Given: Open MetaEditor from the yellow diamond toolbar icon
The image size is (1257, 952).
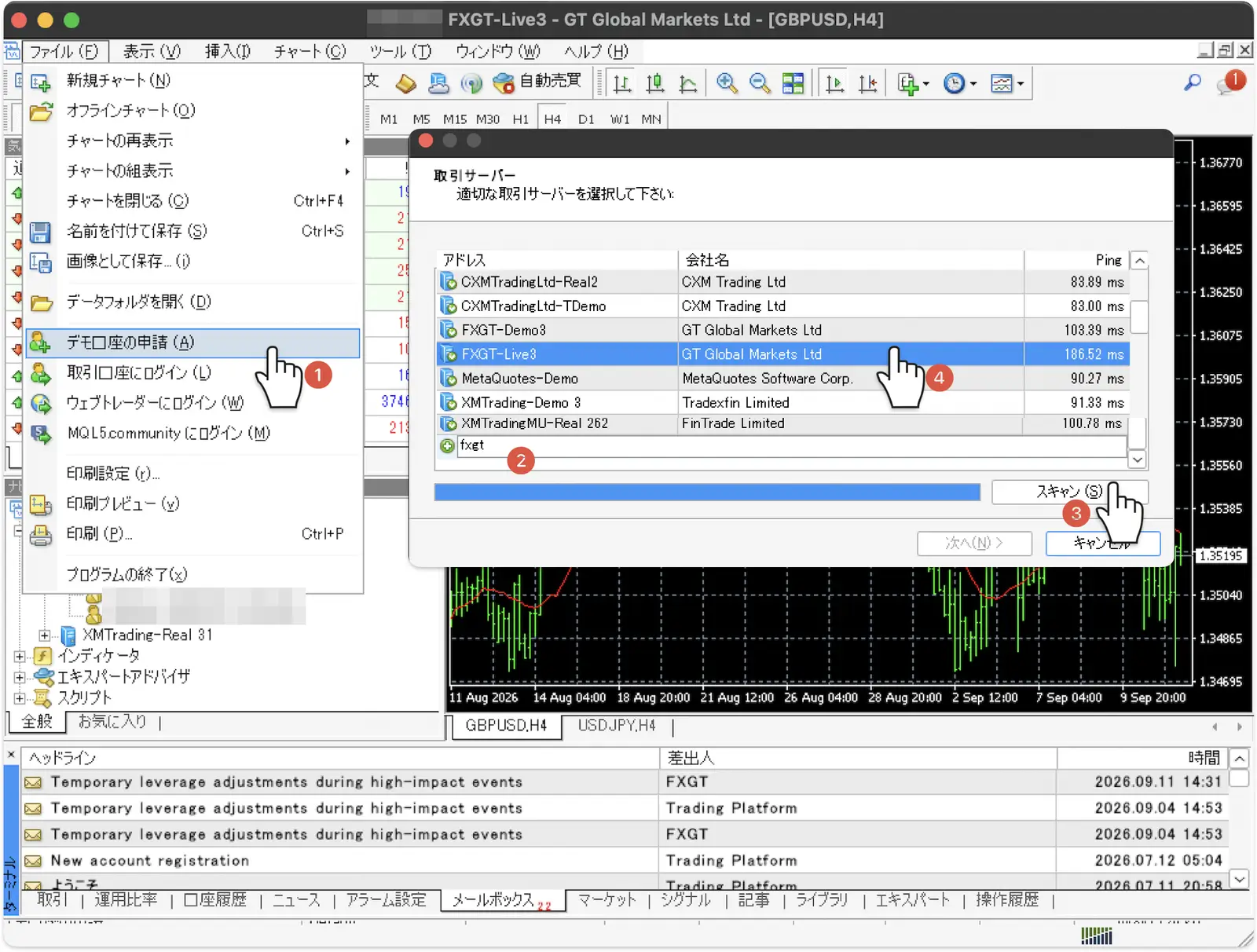Looking at the screenshot, I should click(405, 82).
